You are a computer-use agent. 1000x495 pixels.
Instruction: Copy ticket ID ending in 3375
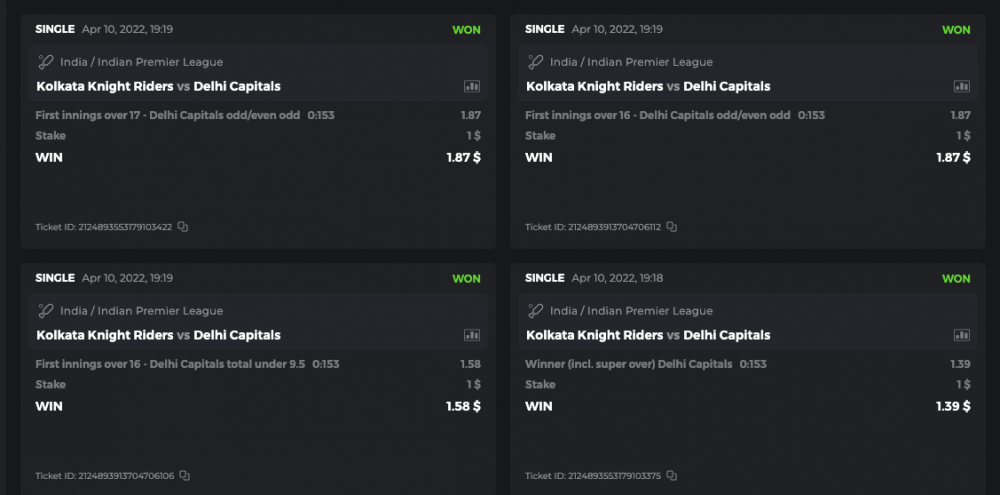(672, 476)
